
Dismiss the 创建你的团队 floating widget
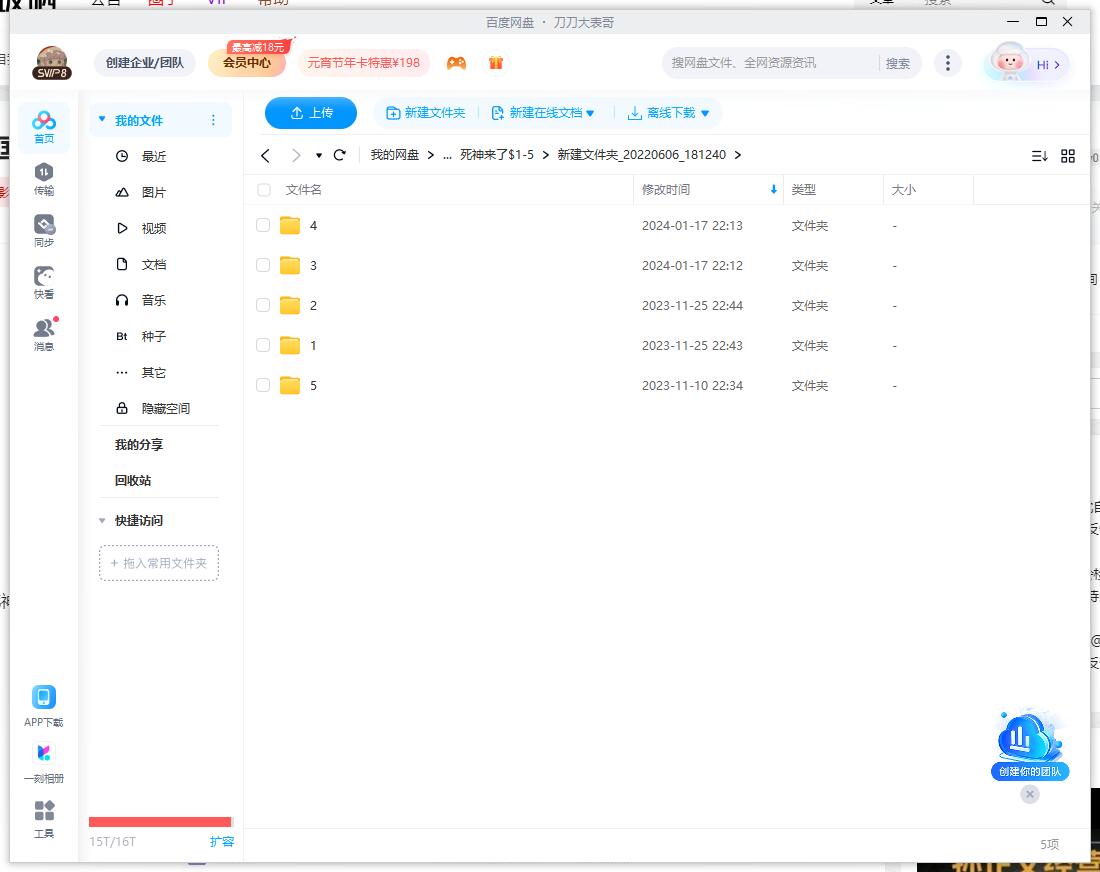coord(1030,794)
